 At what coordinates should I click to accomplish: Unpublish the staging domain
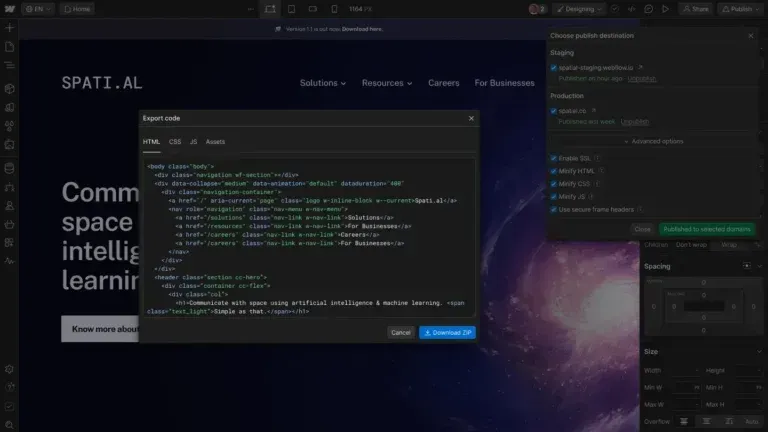pos(642,78)
